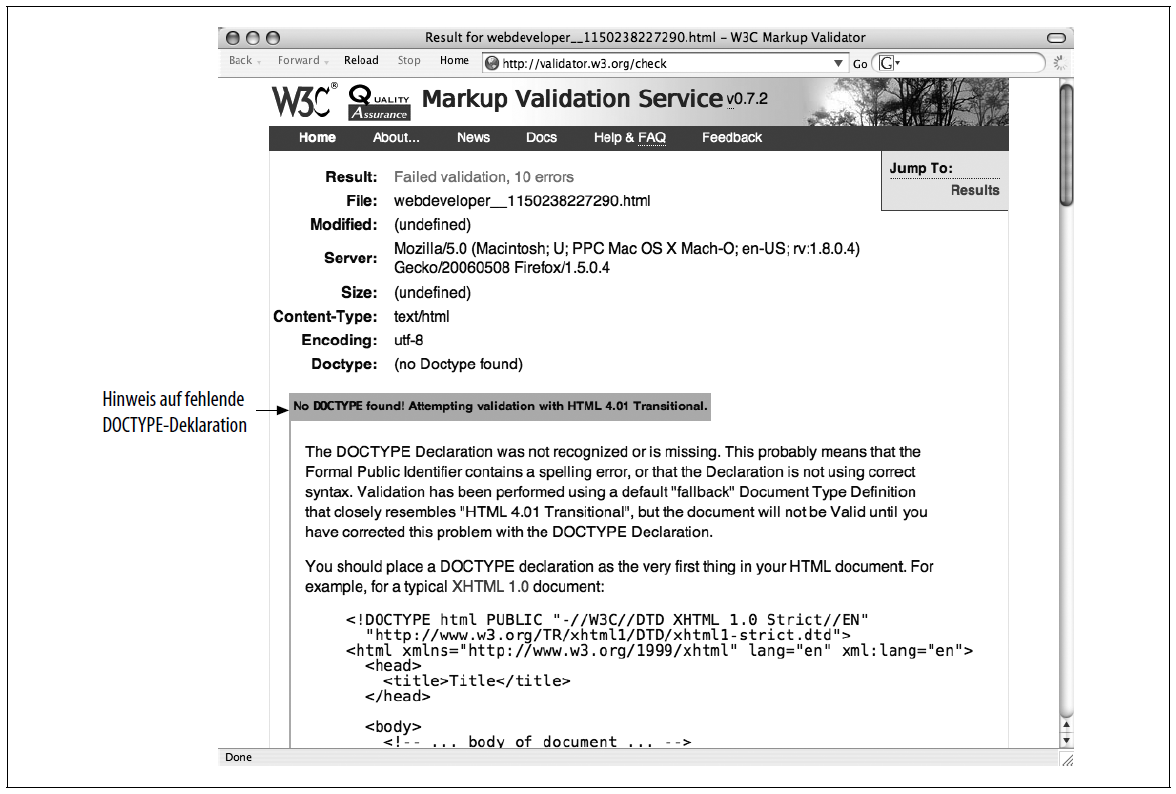The width and height of the screenshot is (1176, 794).
Task: Click the Size '(undefined)' value
Action: pos(433,292)
